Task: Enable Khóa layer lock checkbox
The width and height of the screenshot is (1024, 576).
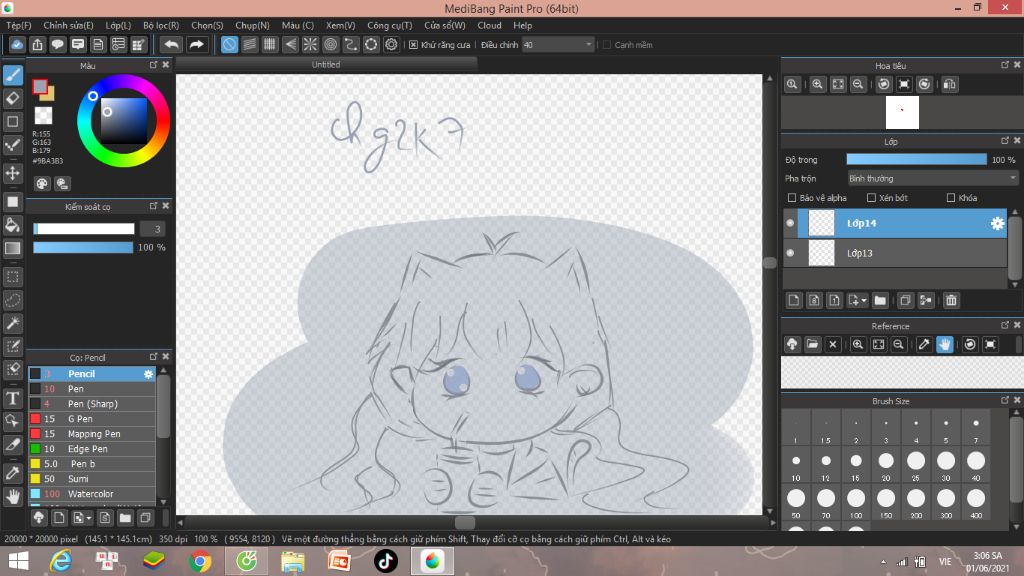Action: [x=951, y=198]
